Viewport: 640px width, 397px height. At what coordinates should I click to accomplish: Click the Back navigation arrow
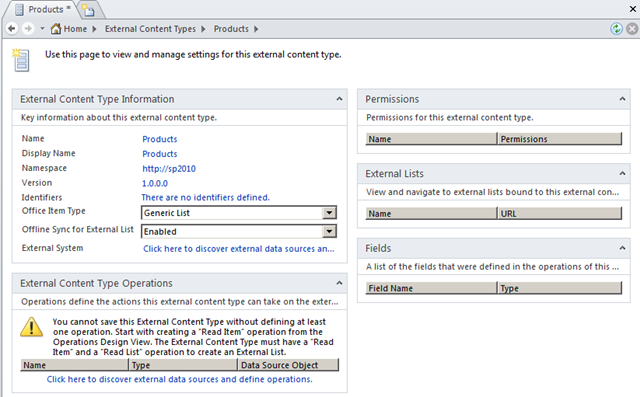12,29
